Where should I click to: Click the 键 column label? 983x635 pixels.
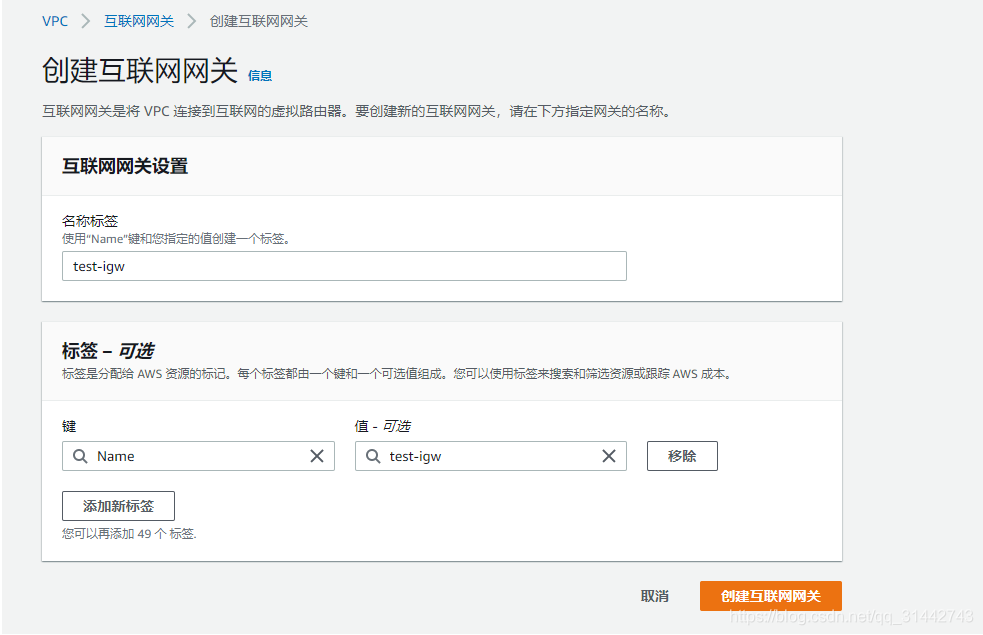coord(69,427)
